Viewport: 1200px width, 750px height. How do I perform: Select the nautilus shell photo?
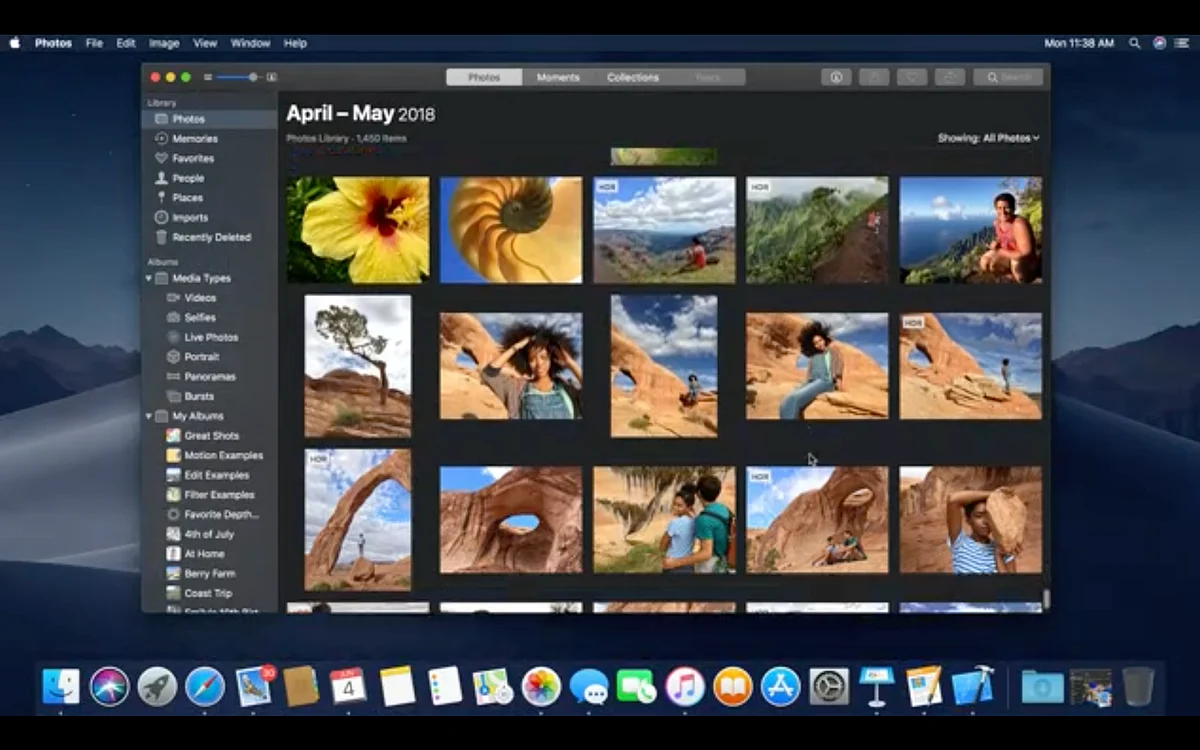coord(511,230)
